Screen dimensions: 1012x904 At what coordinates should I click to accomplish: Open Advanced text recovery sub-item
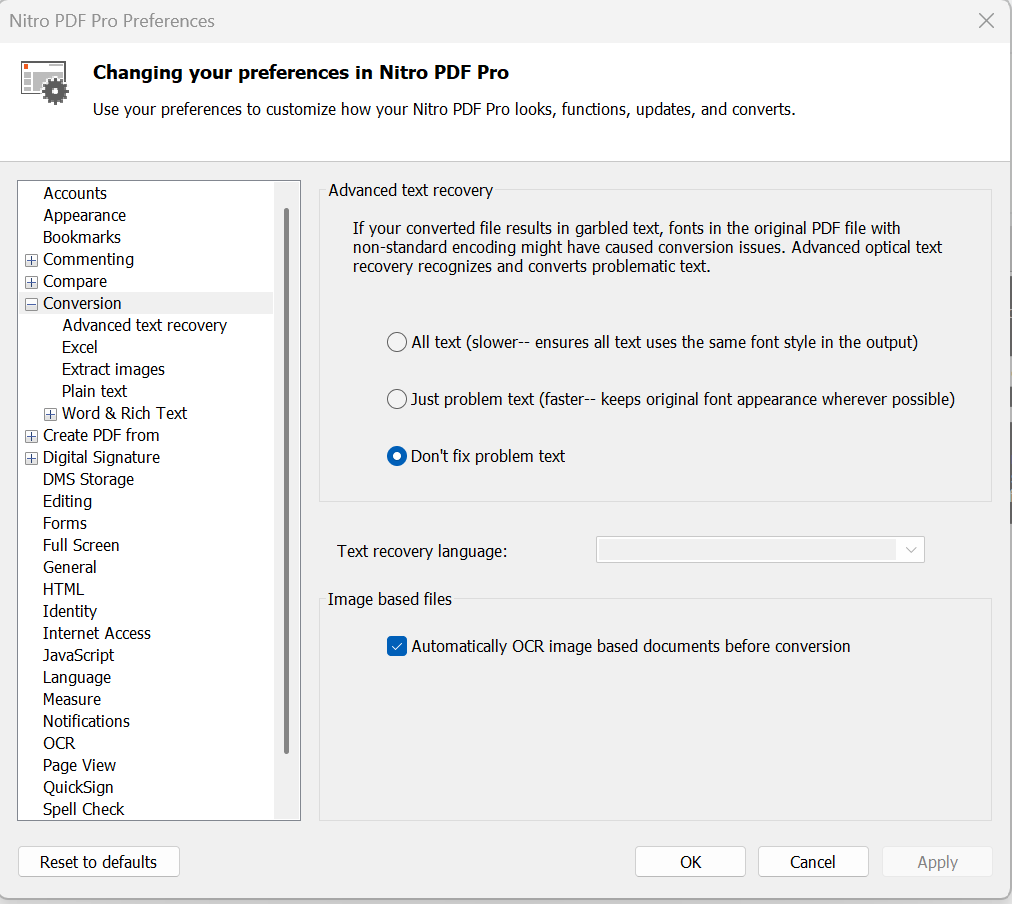tap(145, 325)
